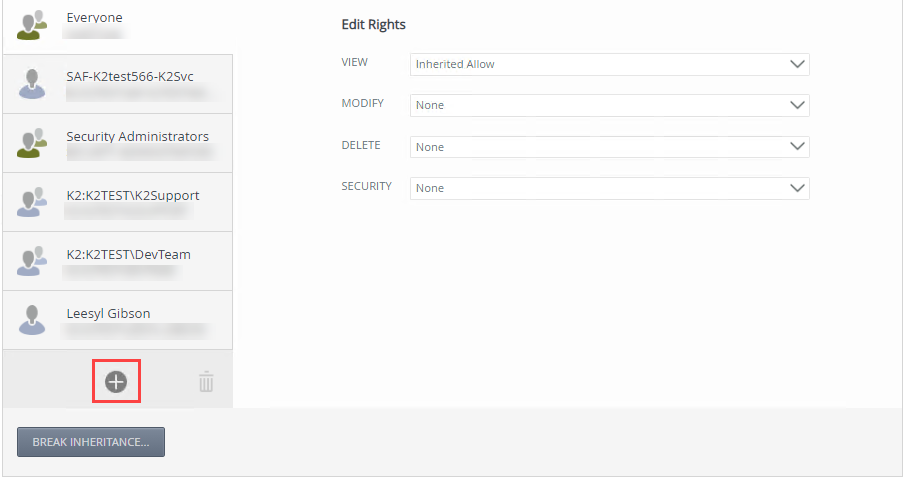Click the DevTeam group icon
The image size is (907, 488).
(x=32, y=261)
